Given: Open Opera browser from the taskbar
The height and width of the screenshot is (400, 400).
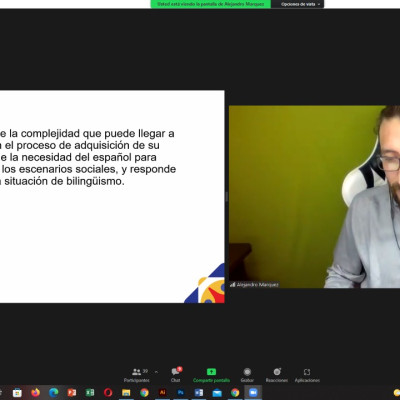Looking at the screenshot, I should click(x=108, y=393).
